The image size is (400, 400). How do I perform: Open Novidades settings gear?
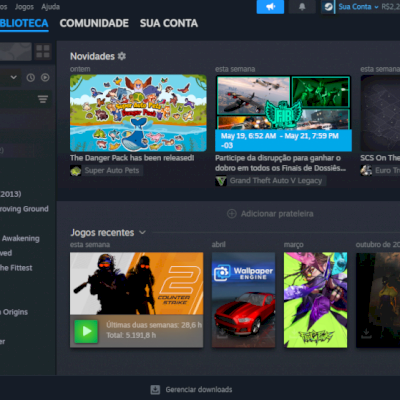(x=122, y=56)
